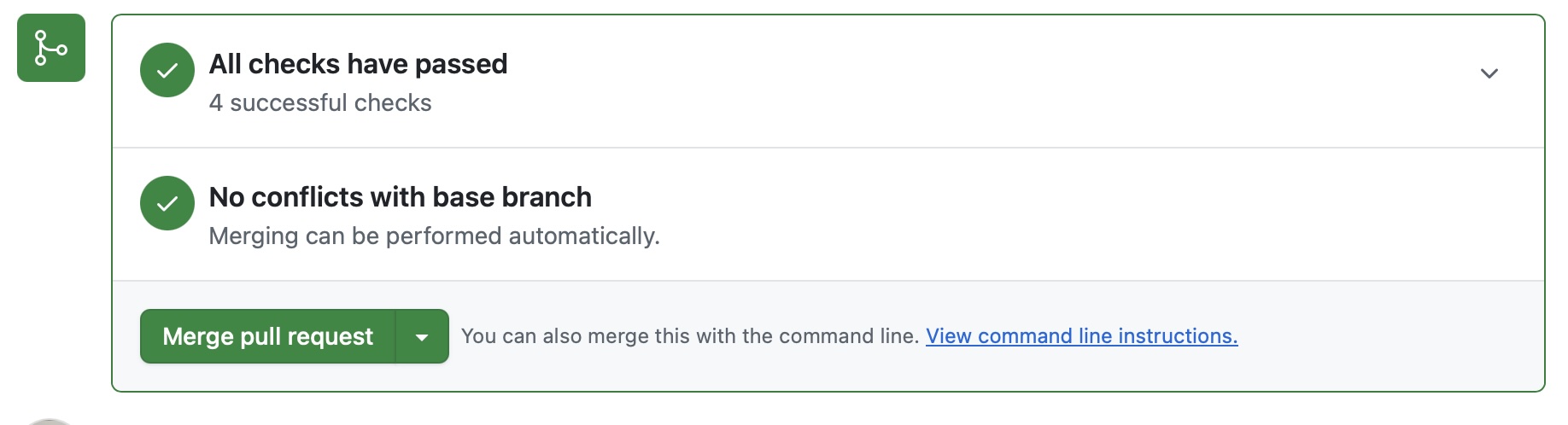1568x425 pixels.
Task: Click the No conflicts with base branch heading
Action: [400, 197]
